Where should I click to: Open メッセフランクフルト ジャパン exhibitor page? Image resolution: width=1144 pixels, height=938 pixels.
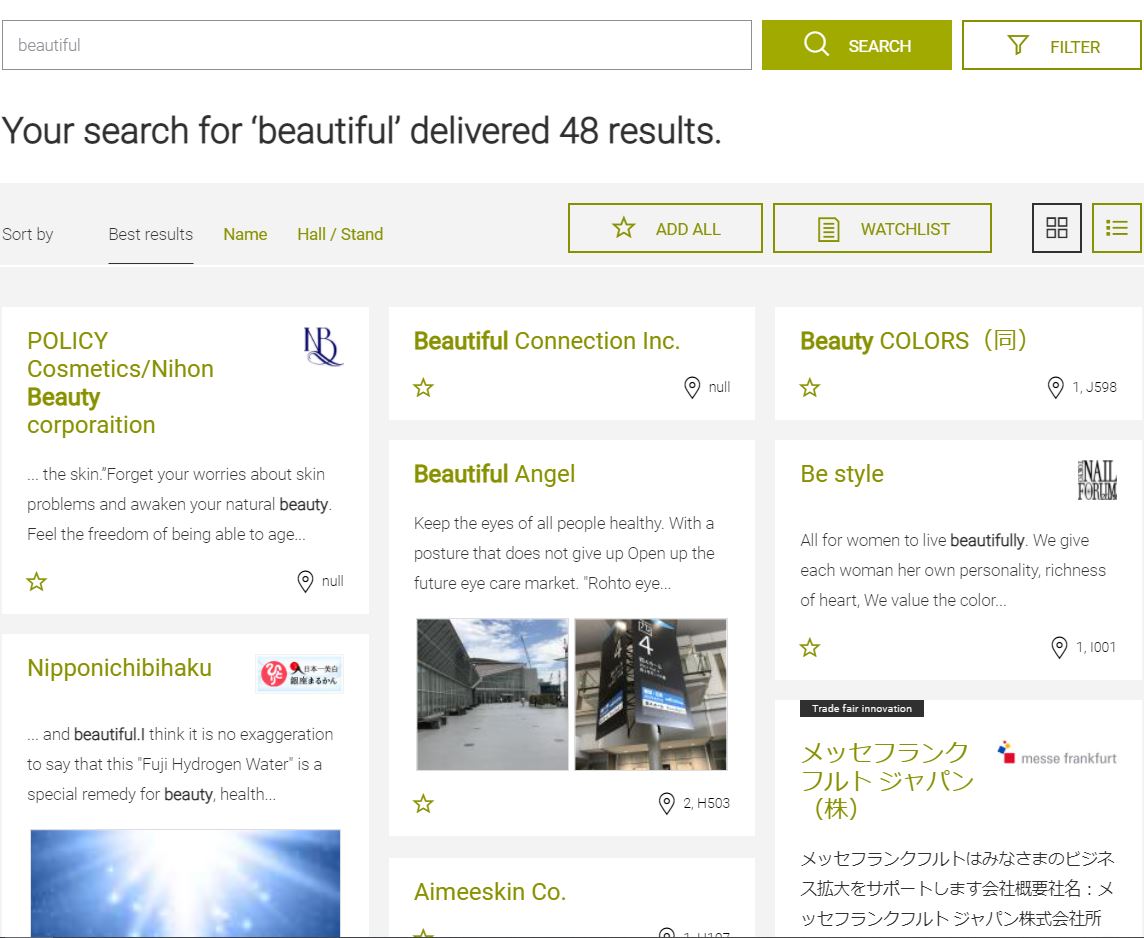tap(887, 780)
